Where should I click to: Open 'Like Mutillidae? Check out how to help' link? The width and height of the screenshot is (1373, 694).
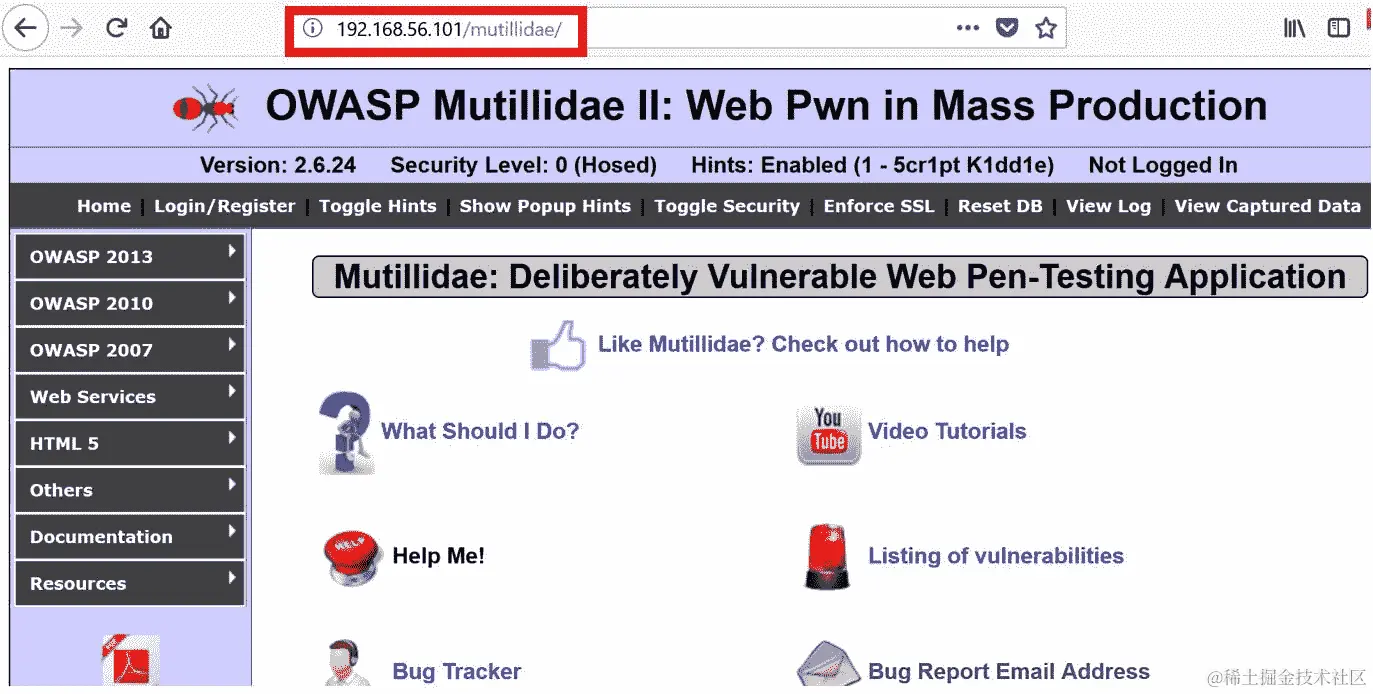point(803,345)
